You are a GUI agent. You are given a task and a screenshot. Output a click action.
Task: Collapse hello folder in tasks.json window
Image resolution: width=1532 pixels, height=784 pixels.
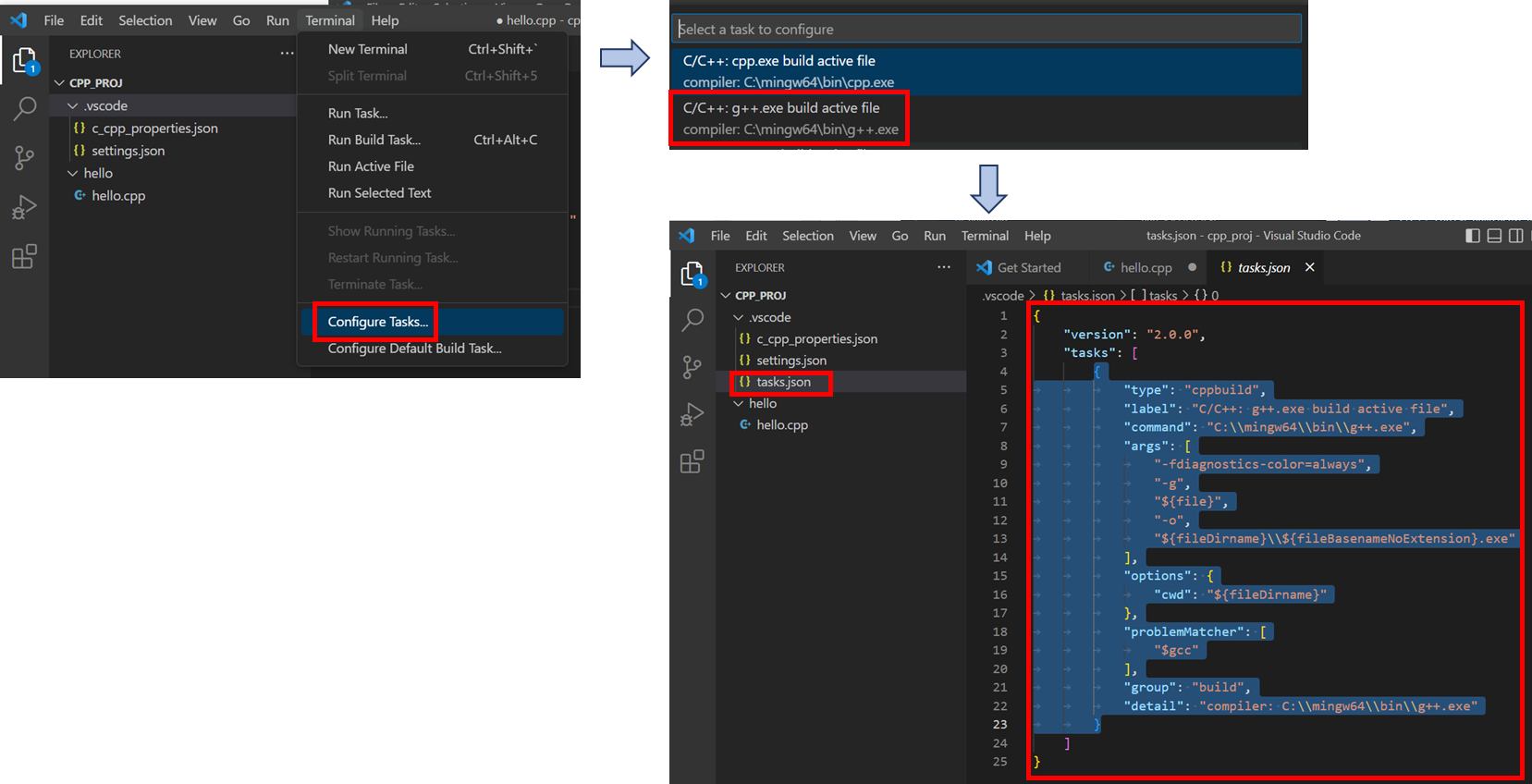coord(739,403)
